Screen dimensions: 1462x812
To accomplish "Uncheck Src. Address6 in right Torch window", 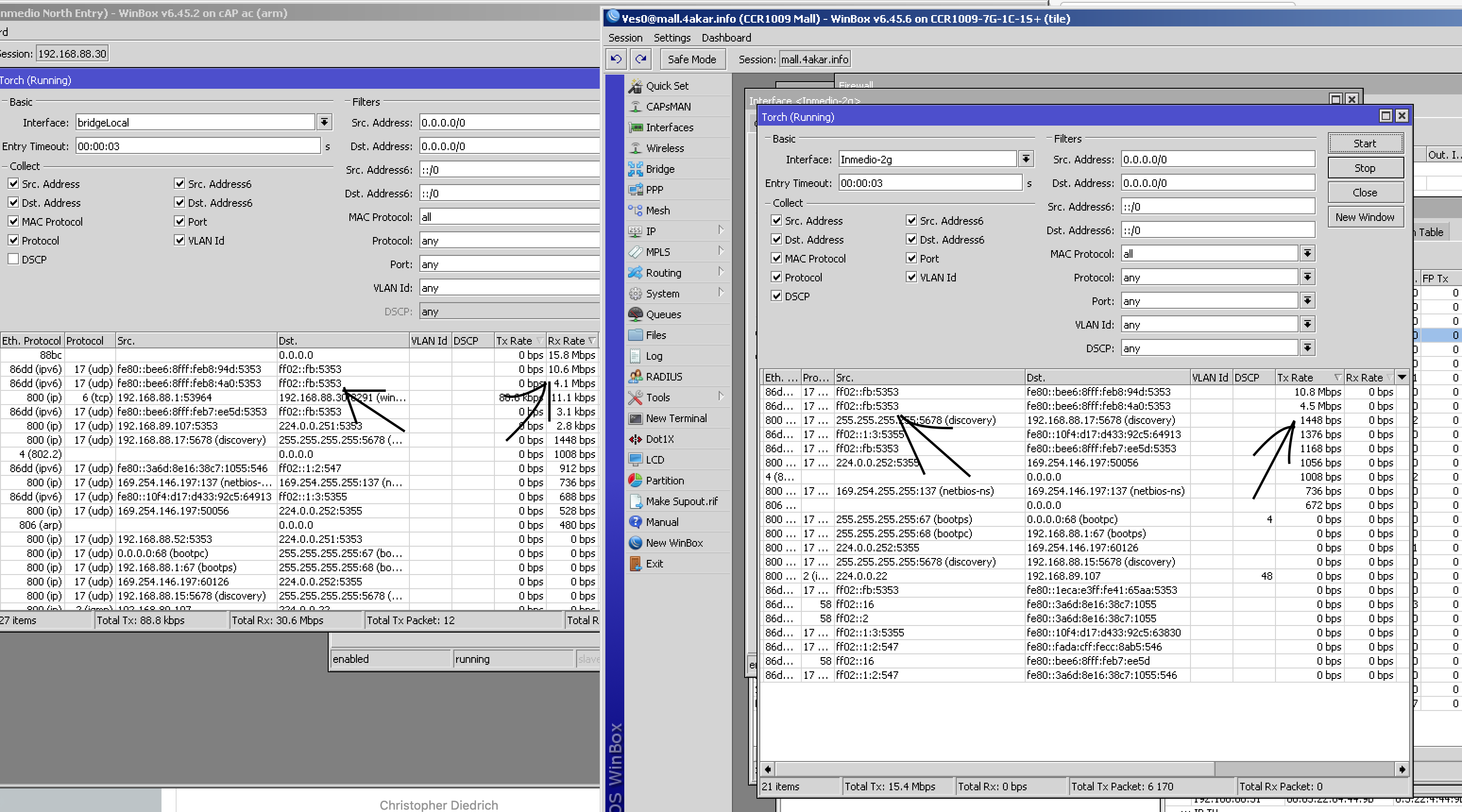I will [x=911, y=220].
